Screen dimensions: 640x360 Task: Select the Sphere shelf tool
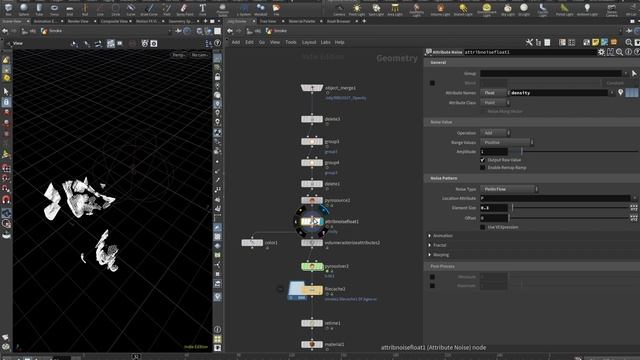[24, 9]
